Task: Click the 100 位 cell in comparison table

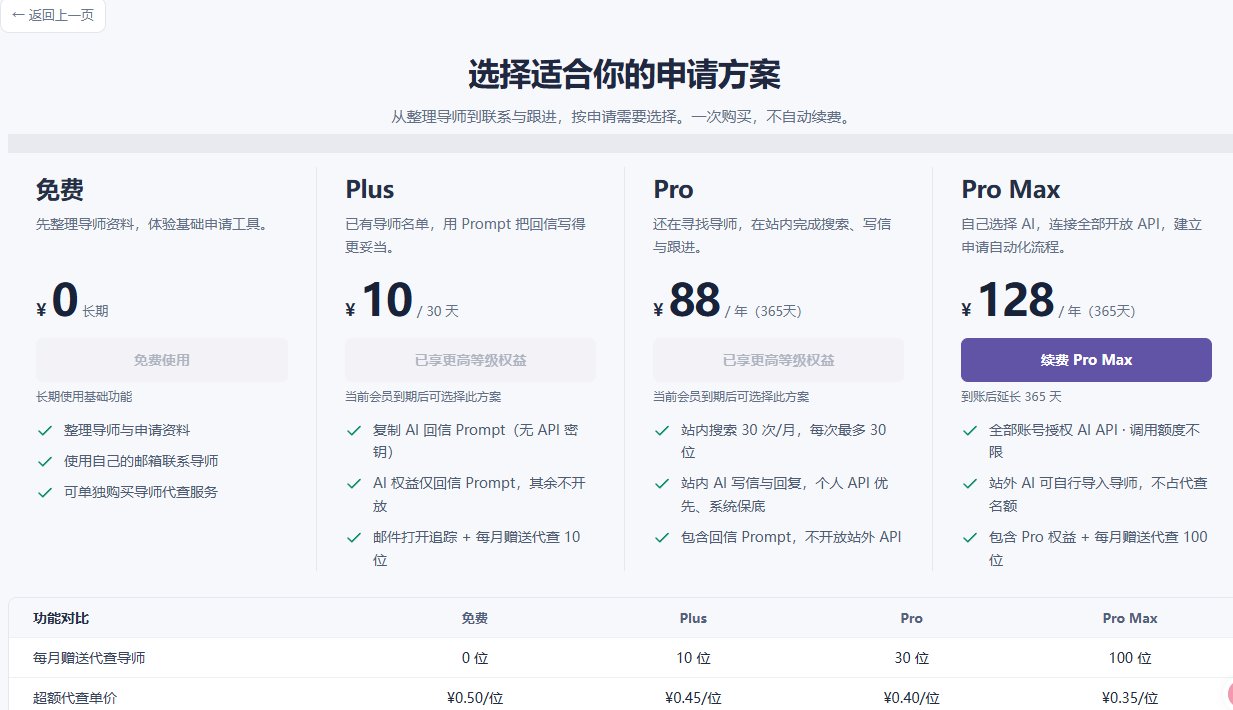Action: point(1130,658)
